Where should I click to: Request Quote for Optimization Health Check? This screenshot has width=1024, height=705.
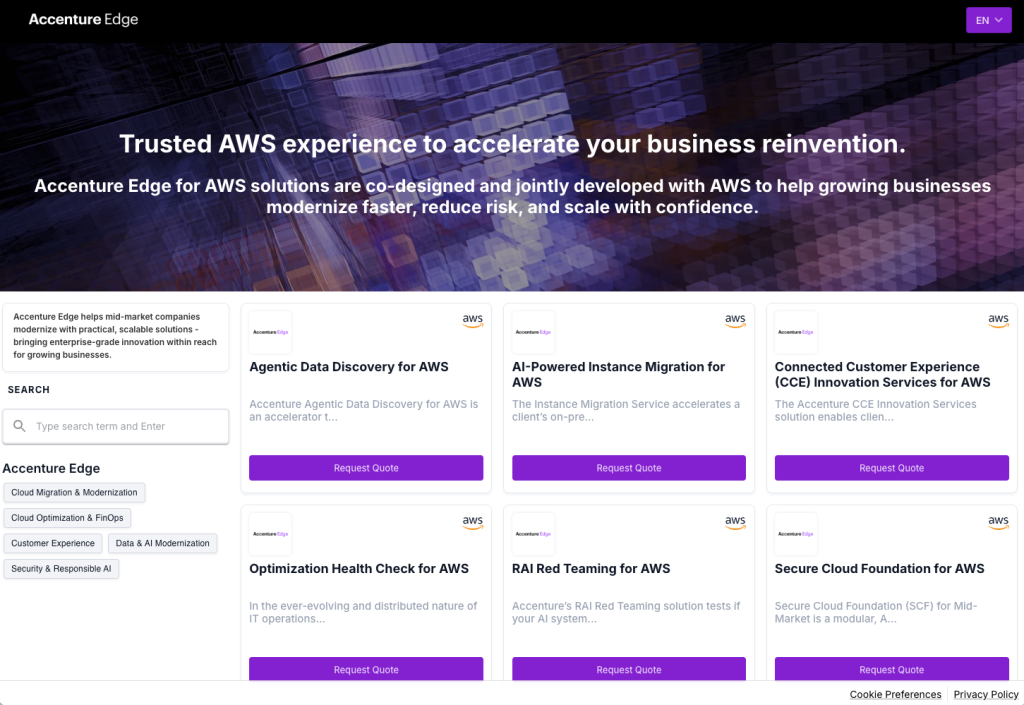[x=366, y=669]
